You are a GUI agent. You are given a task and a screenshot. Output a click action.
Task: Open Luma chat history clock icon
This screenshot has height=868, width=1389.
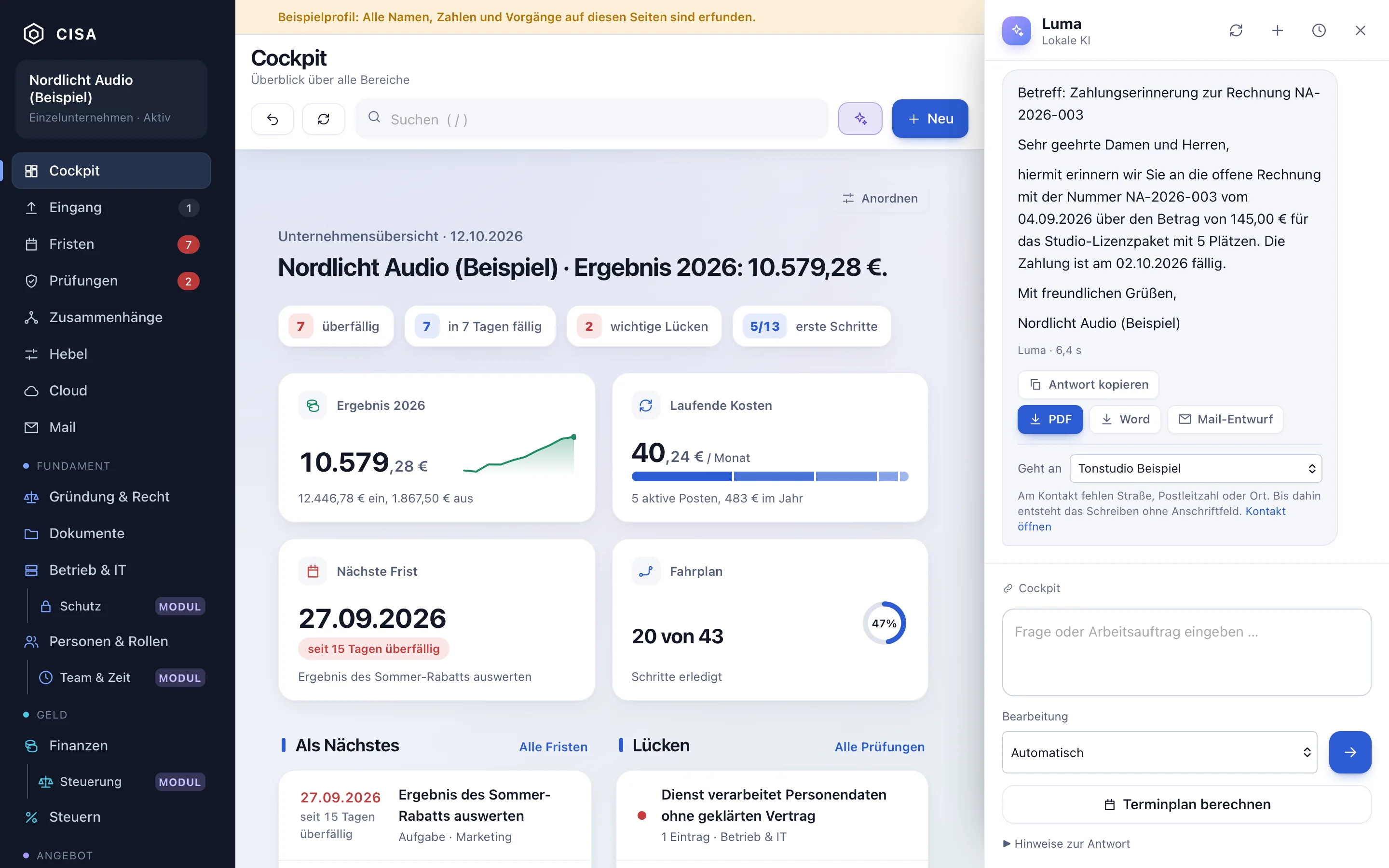(x=1319, y=30)
